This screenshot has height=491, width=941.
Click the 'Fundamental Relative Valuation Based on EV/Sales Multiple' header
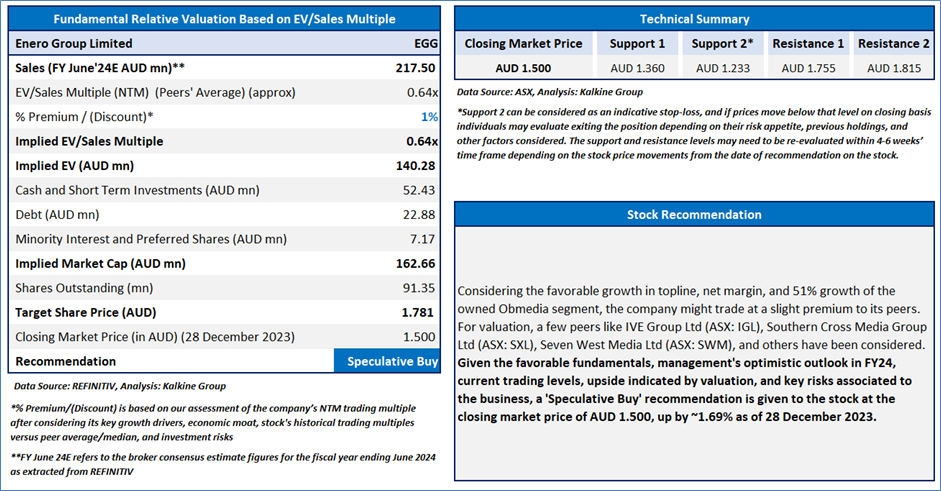point(224,19)
